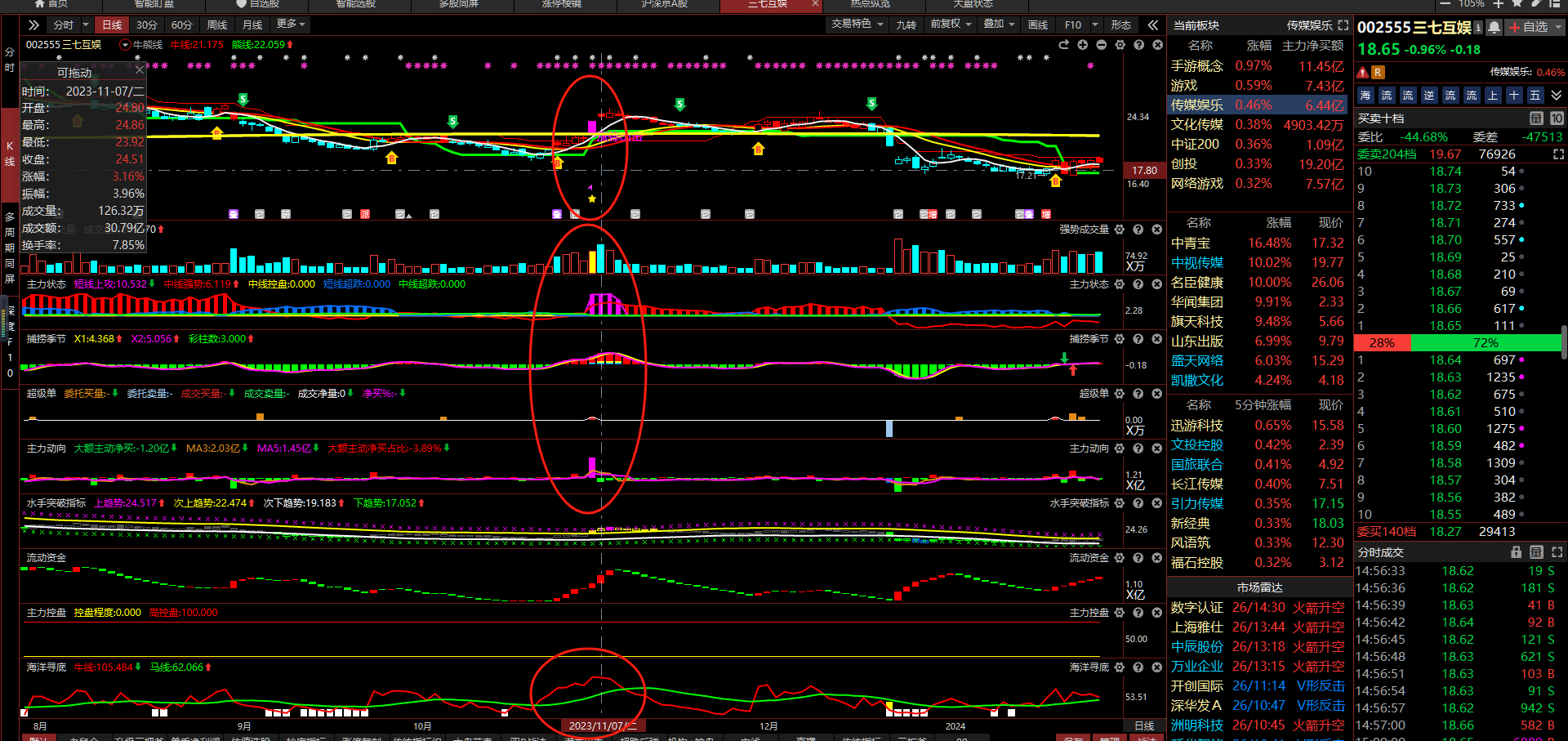Viewport: 1568px width, 741px height.
Task: Open help for 主力状态 indicator
Action: coord(1138,284)
